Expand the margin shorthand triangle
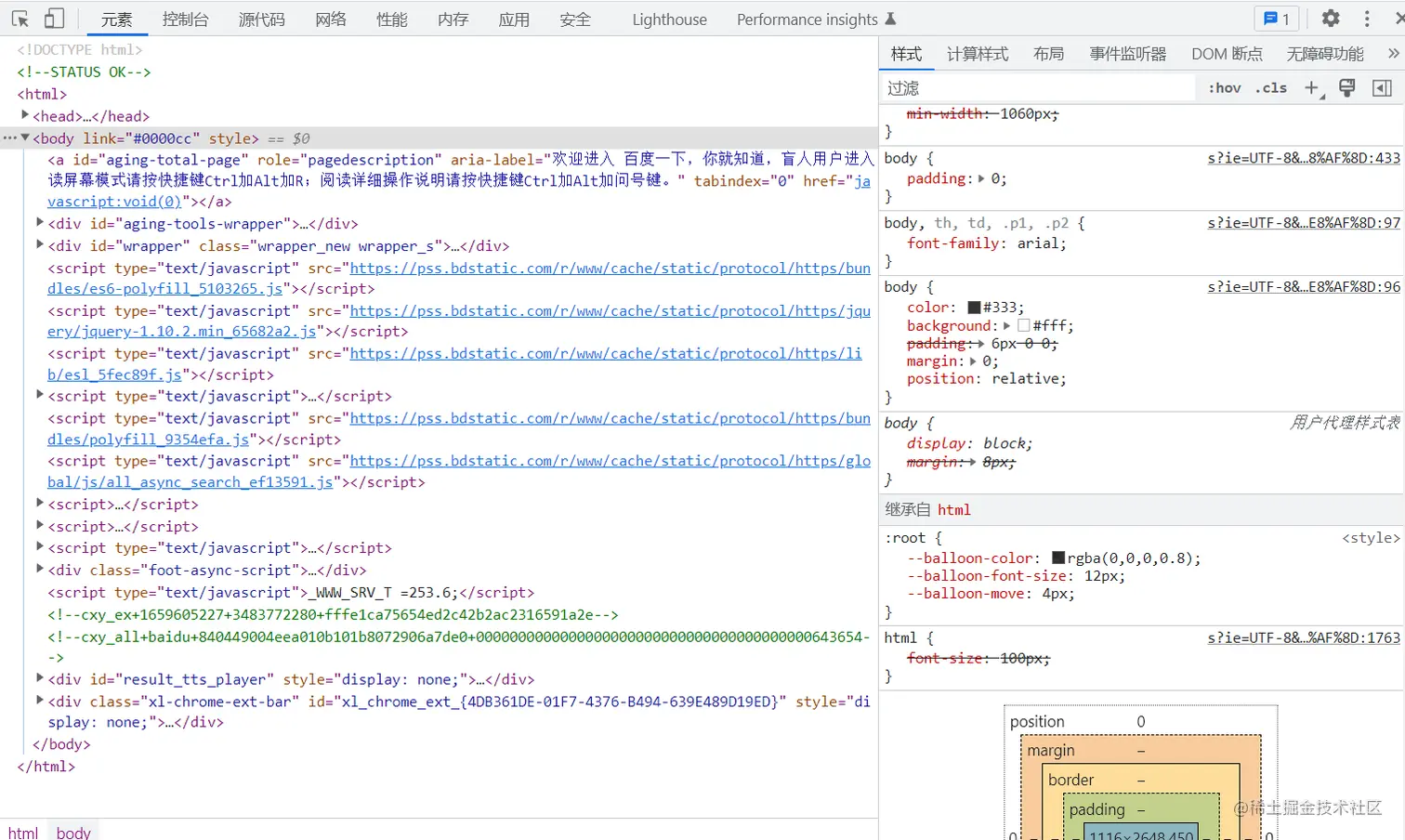The image size is (1405, 840). click(x=973, y=361)
